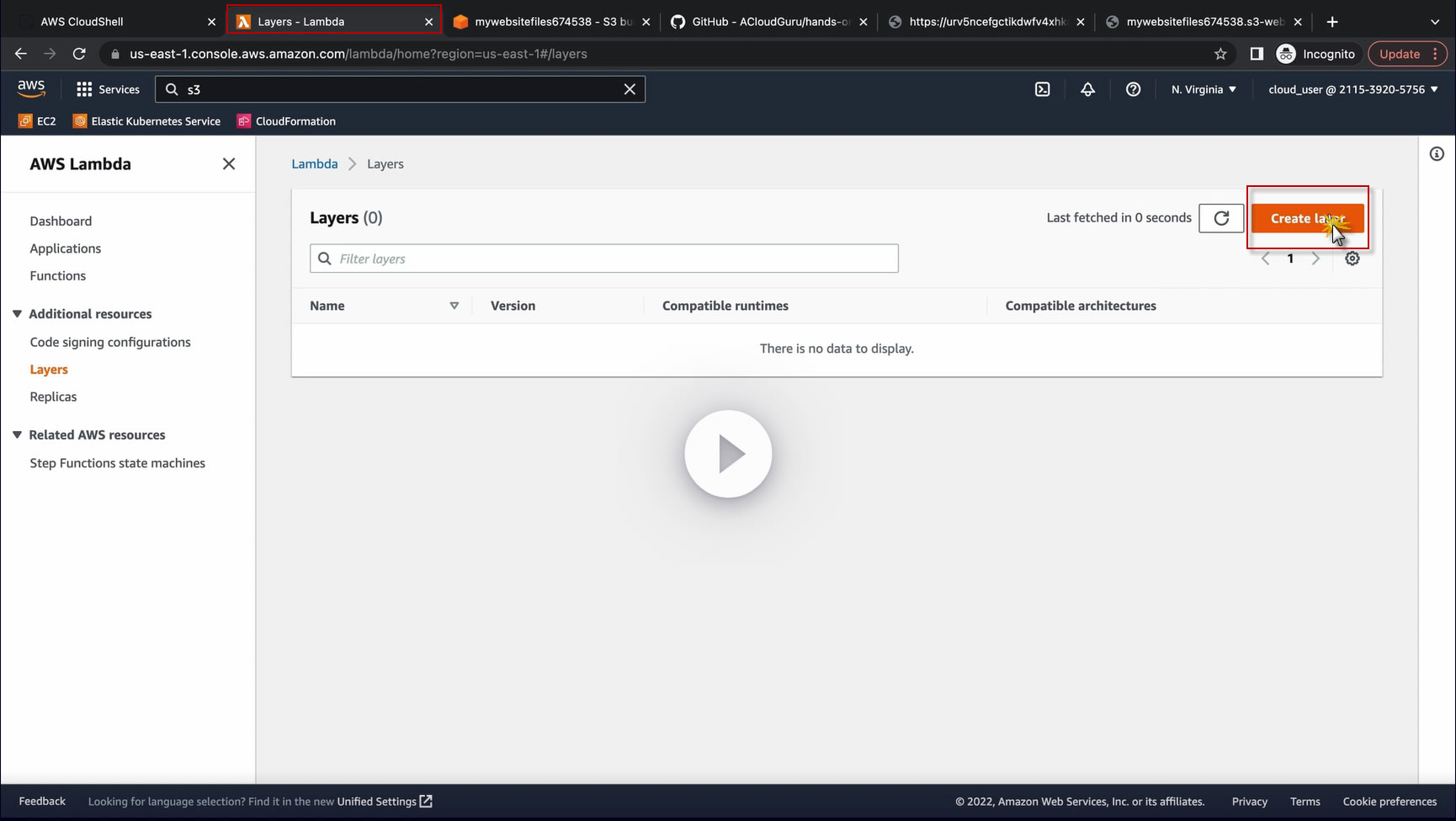Switch to the https://urv5ncefgctikdwfv4xhk tab
1456x821 pixels.
(x=986, y=22)
